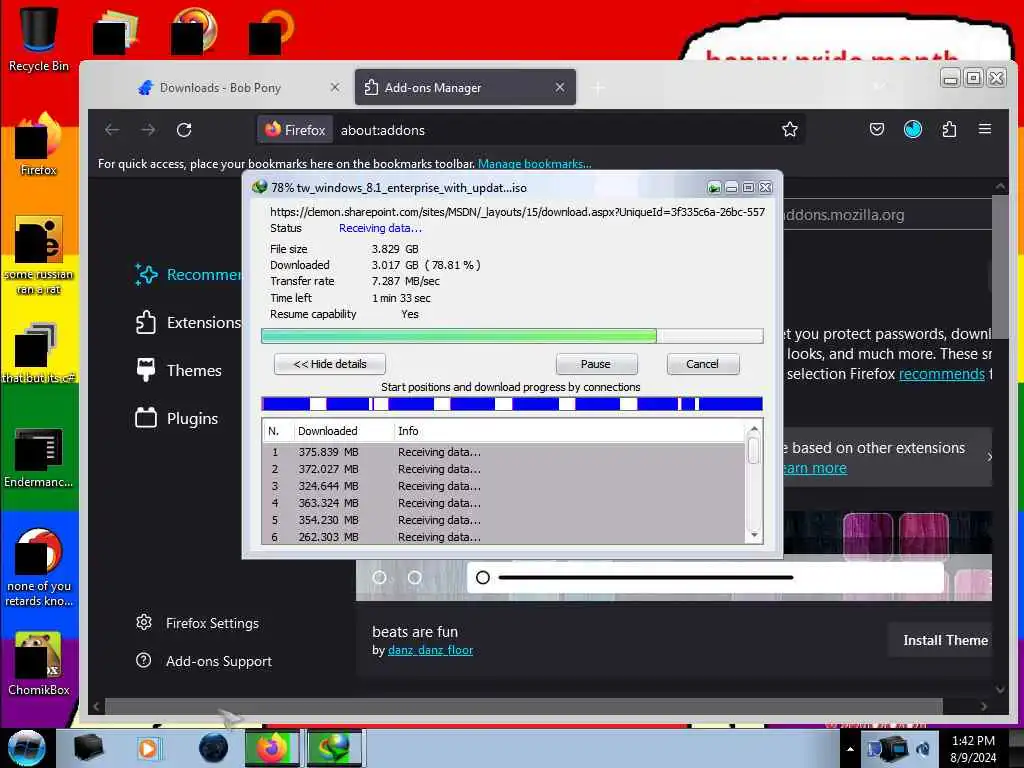Close the Downloads - Bob Pony tab
This screenshot has height=768, width=1024.
(335, 87)
